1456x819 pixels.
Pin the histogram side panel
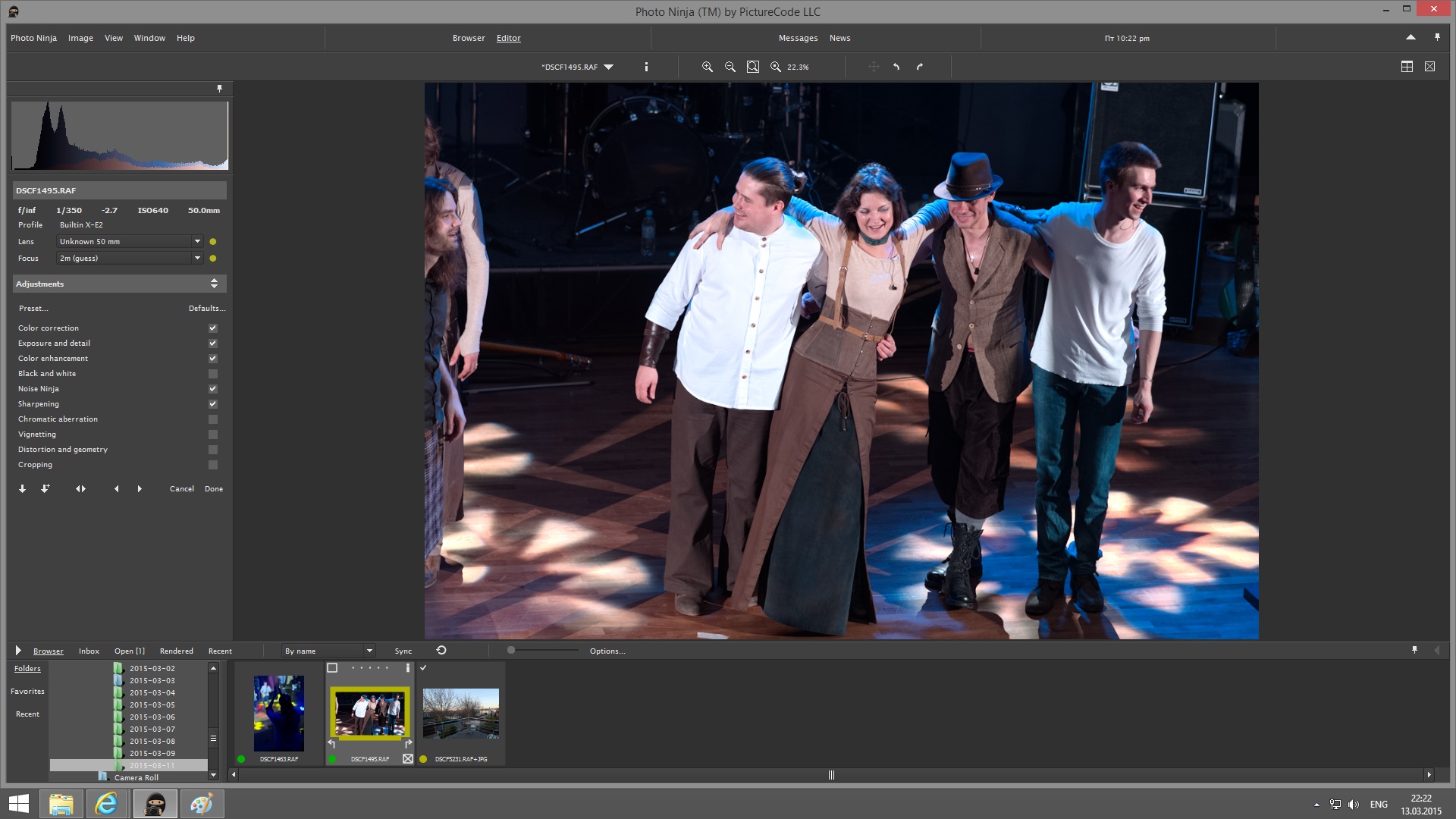pos(219,89)
